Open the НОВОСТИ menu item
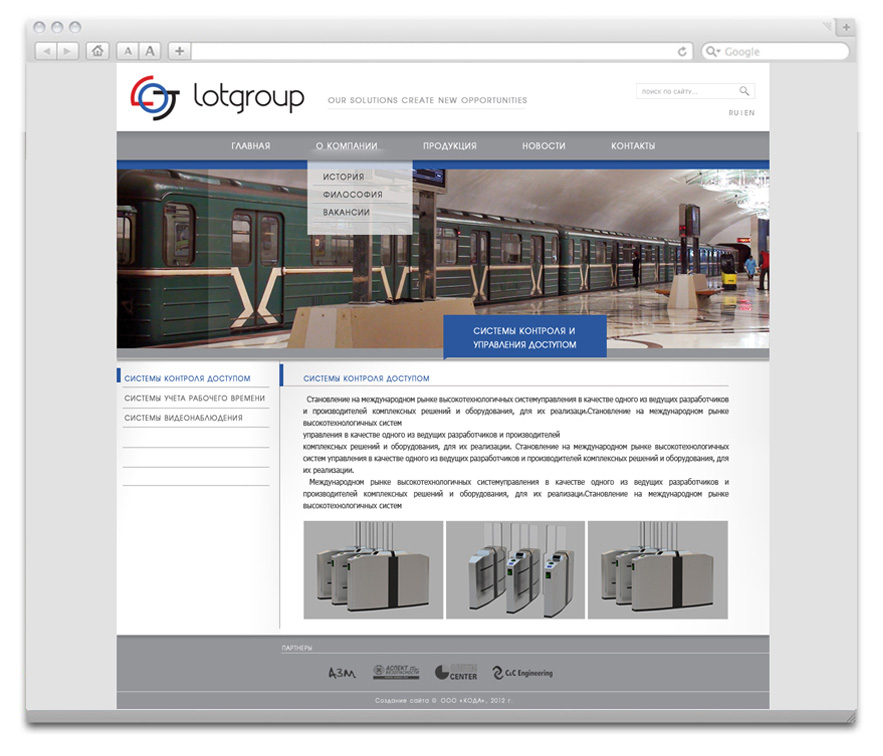883x756 pixels. (543, 146)
